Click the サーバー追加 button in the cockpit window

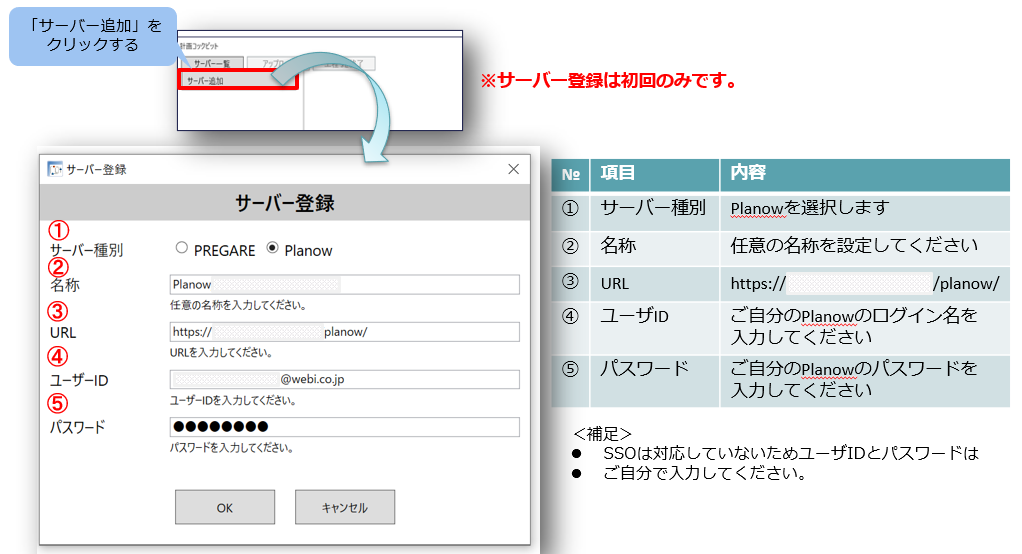pos(237,80)
